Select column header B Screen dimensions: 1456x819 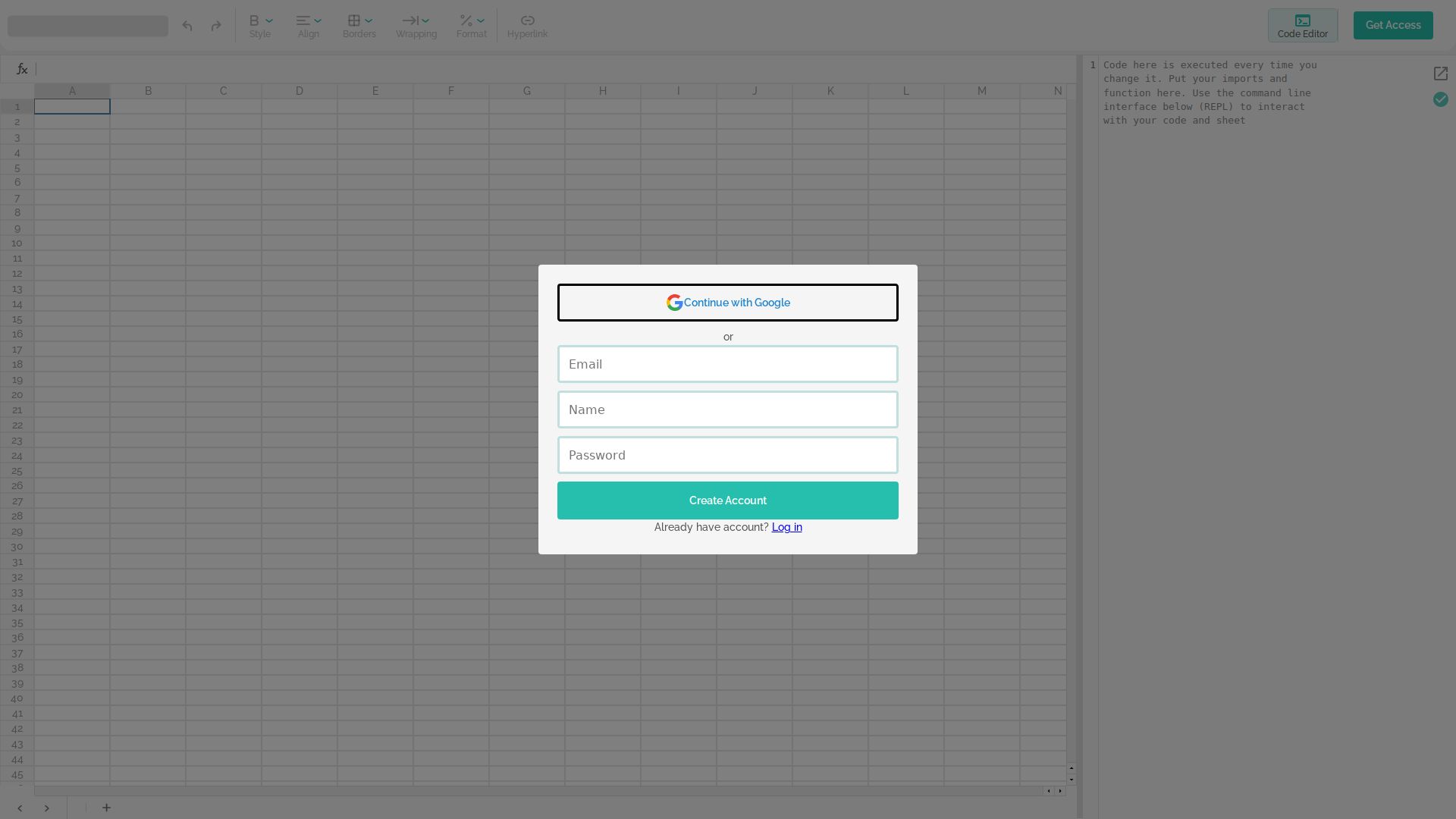(148, 91)
